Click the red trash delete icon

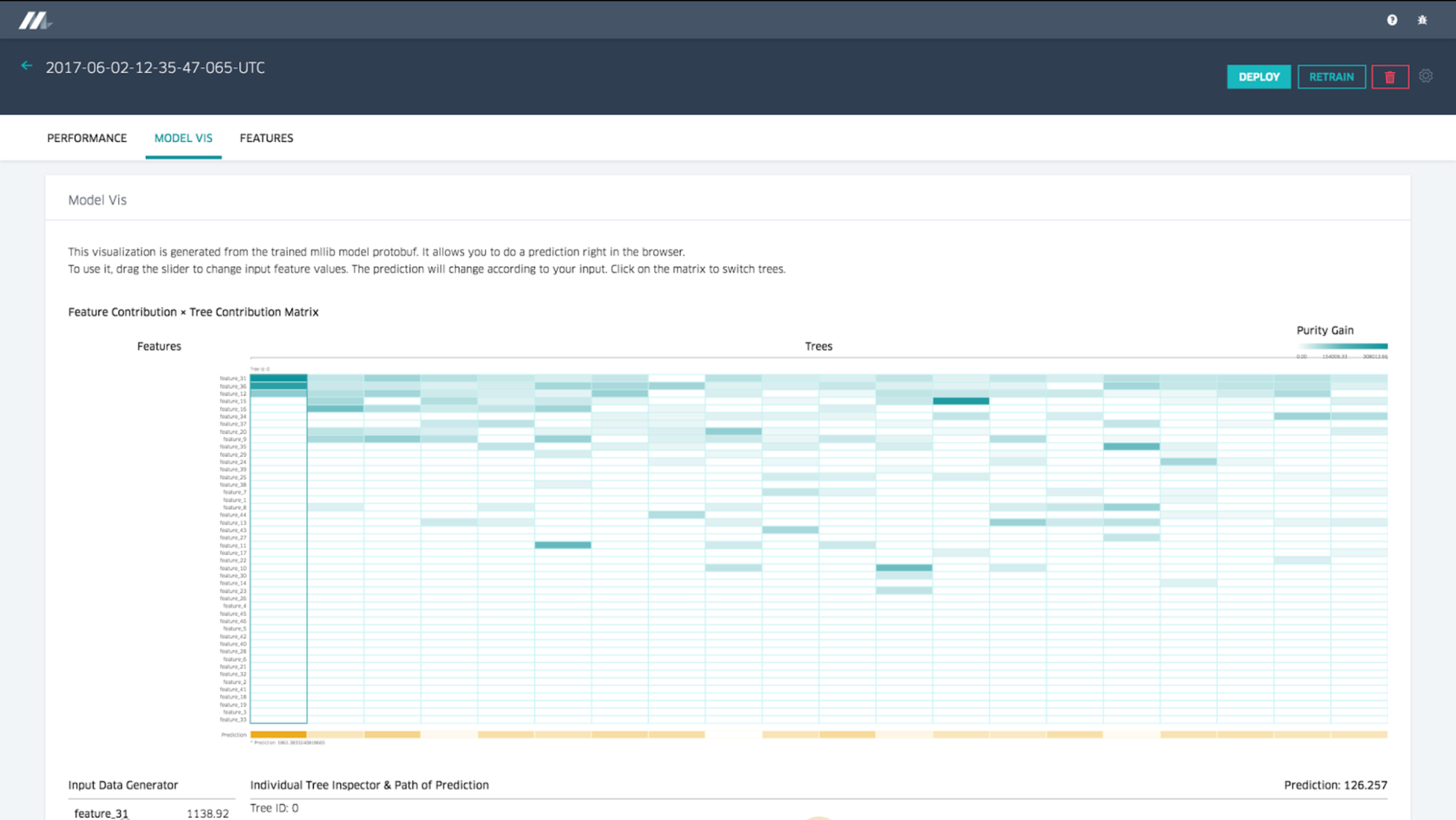coord(1390,76)
